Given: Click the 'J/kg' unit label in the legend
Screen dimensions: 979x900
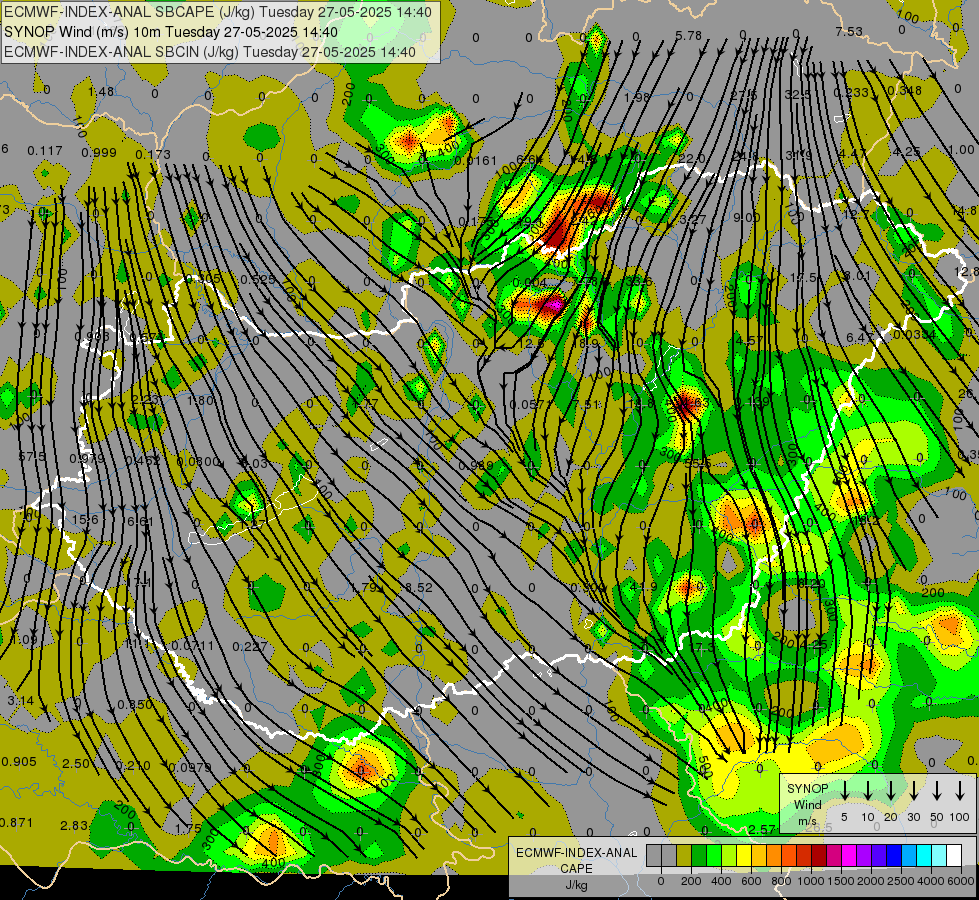Looking at the screenshot, I should click(x=576, y=885).
